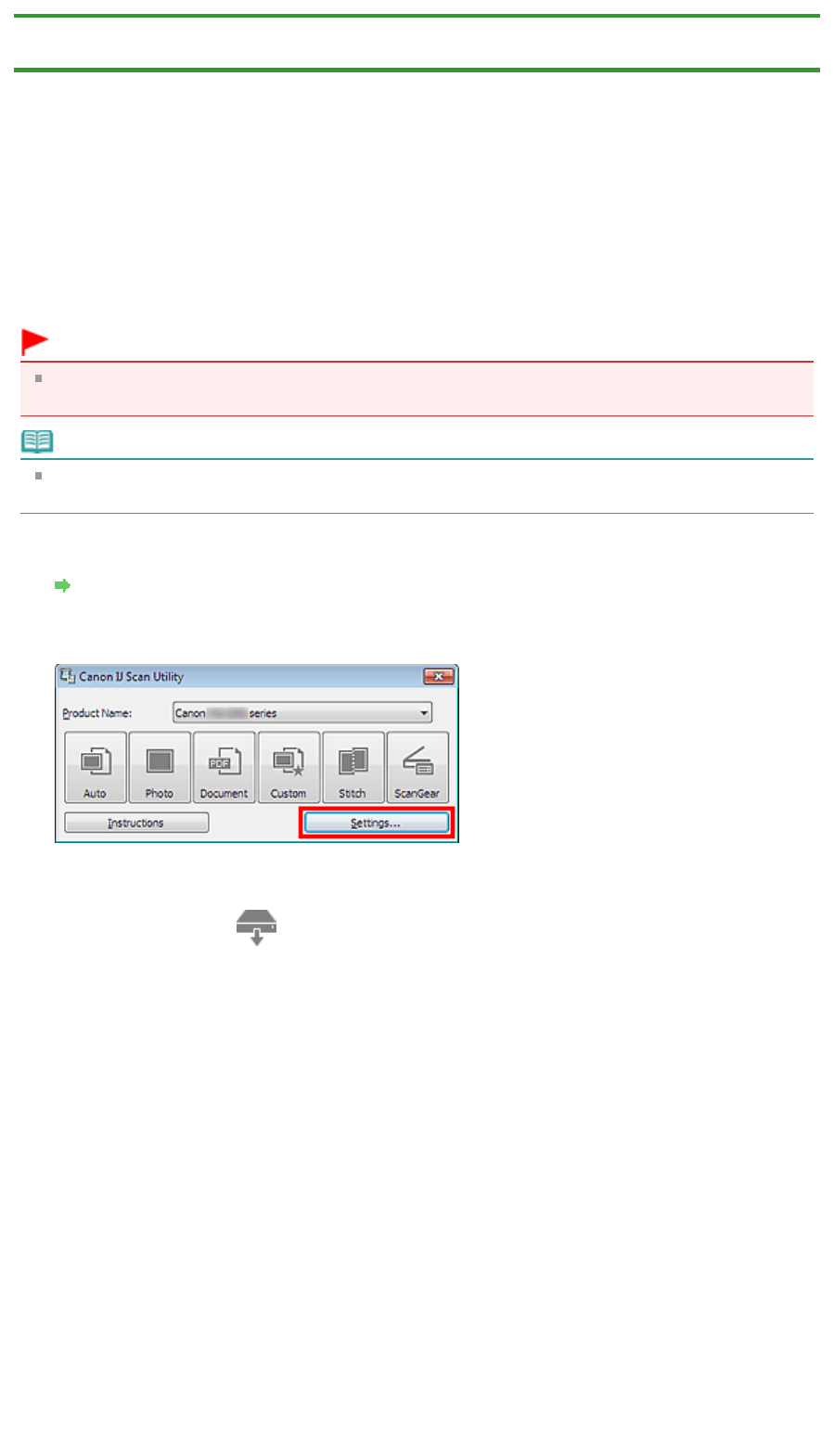834x1456 pixels.
Task: Click the red Important flag icon
Action: (x=34, y=342)
